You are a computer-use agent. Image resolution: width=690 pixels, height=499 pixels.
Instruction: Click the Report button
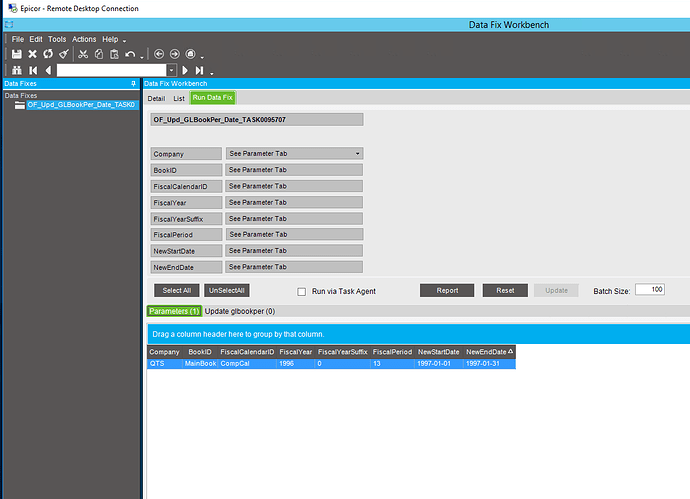click(447, 290)
